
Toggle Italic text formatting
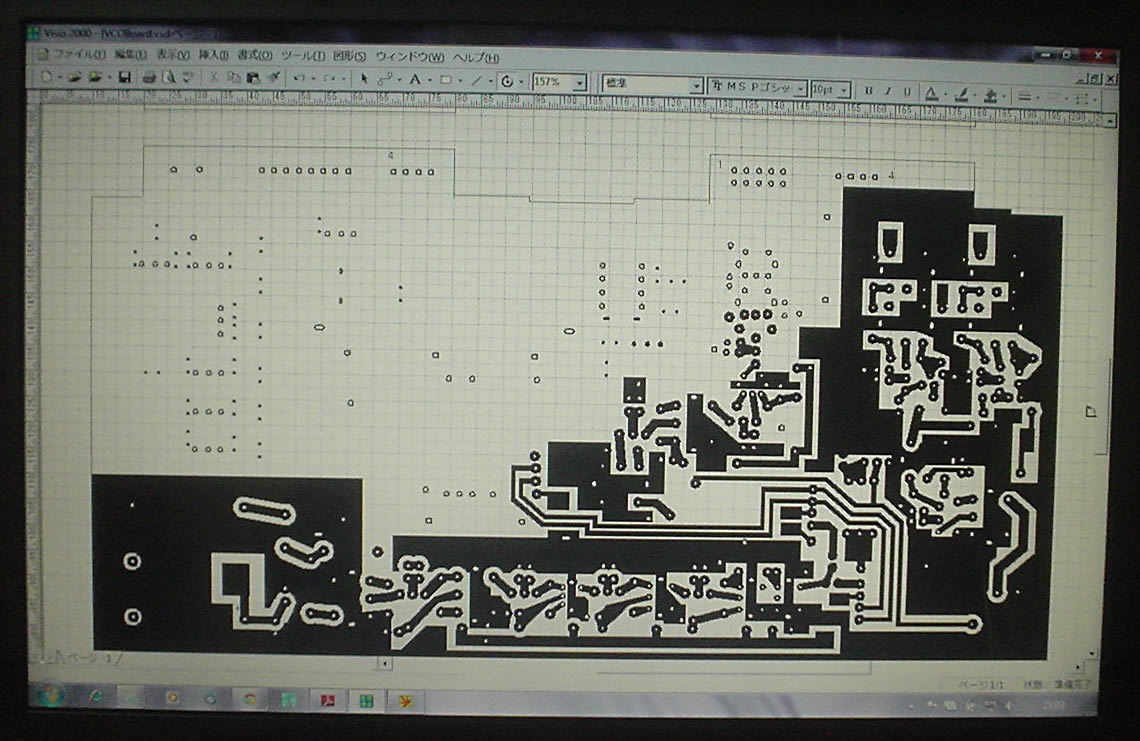pyautogui.click(x=887, y=91)
